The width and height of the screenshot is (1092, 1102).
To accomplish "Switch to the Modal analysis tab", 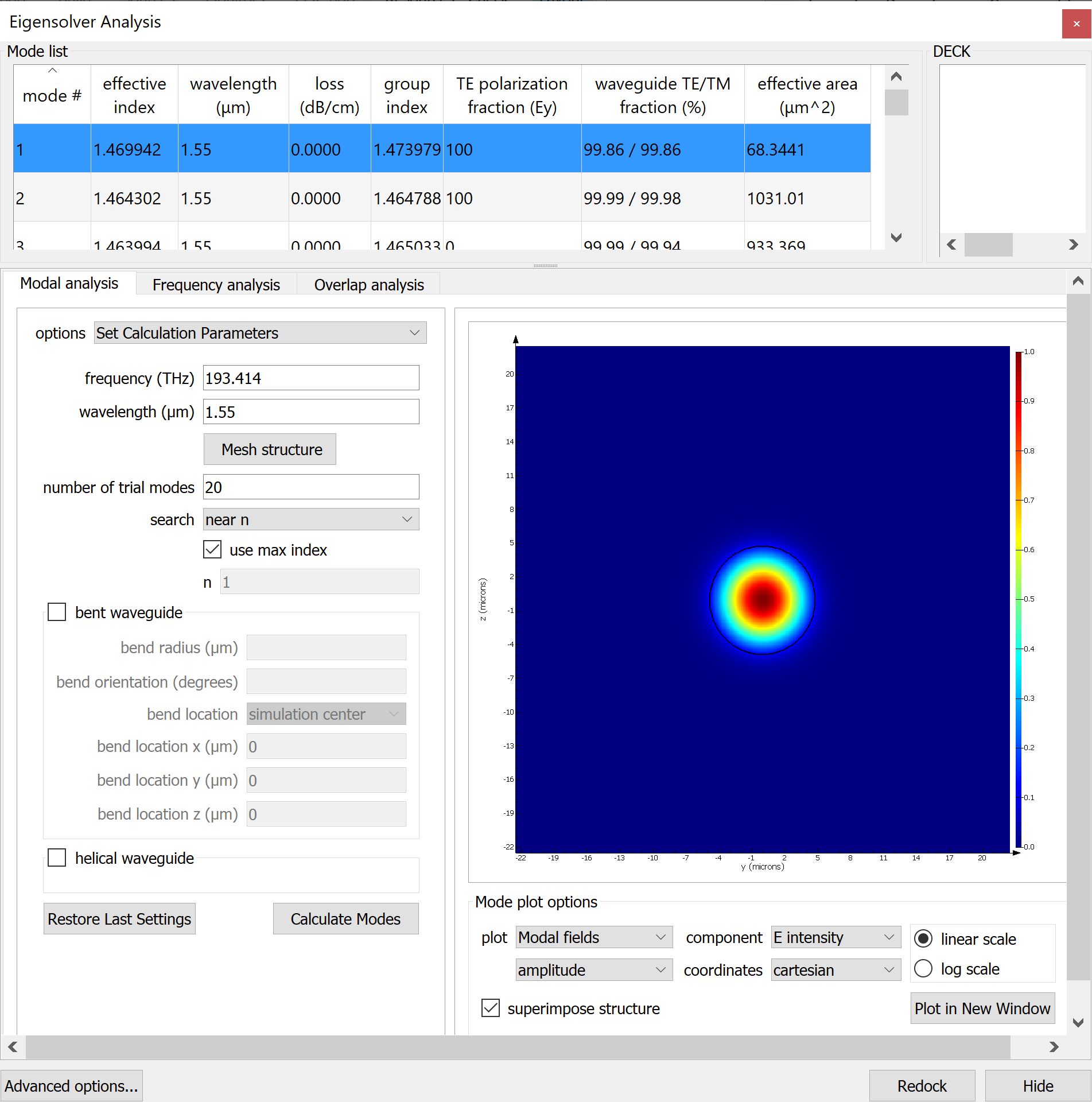I will (69, 284).
